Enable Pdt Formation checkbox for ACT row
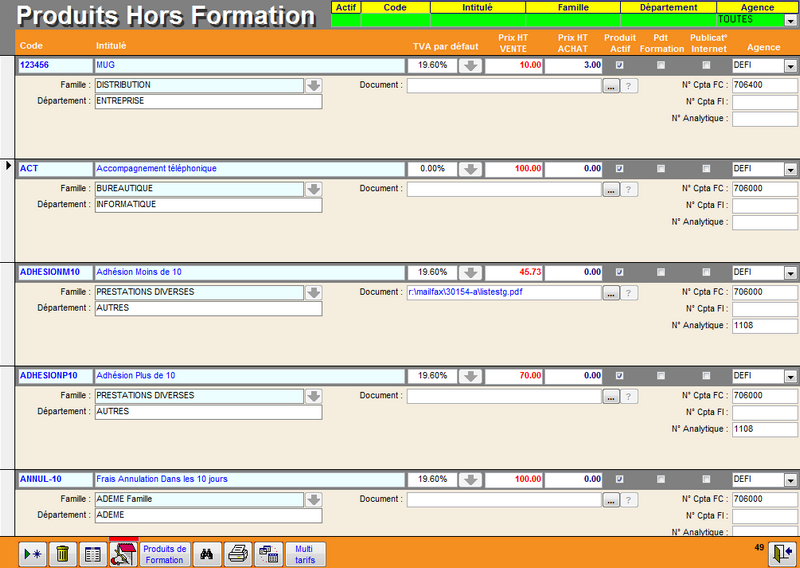The width and height of the screenshot is (800, 568). click(660, 168)
